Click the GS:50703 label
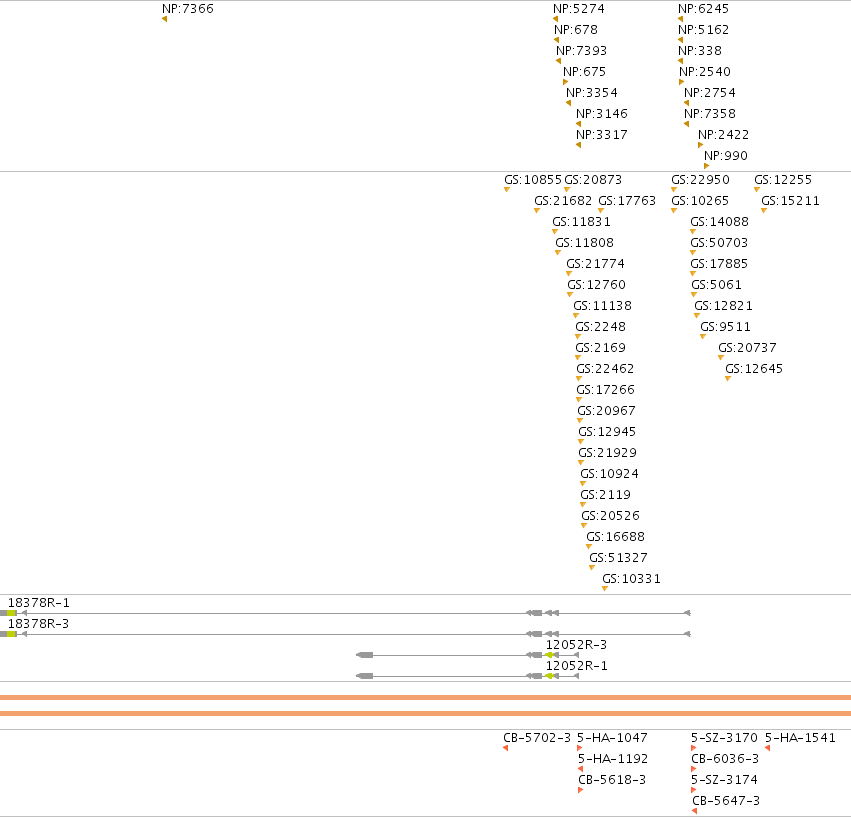851x817 pixels. [719, 243]
